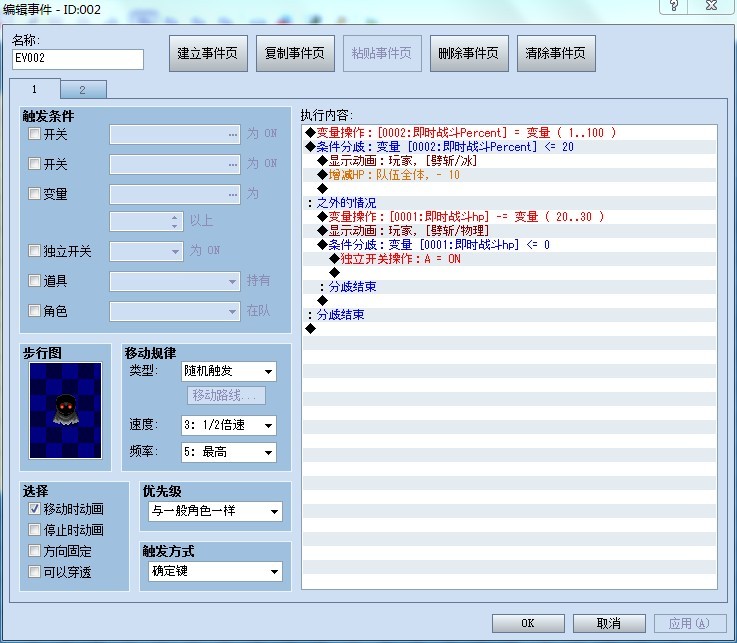Select the 显示动画 劈斩/物理 command line
This screenshot has height=643, width=737.
tap(510, 231)
